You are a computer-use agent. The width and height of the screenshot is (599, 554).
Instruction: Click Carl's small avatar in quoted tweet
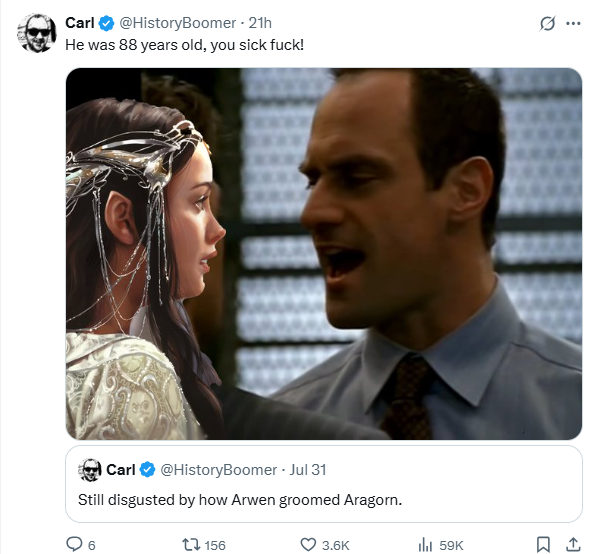coord(90,470)
